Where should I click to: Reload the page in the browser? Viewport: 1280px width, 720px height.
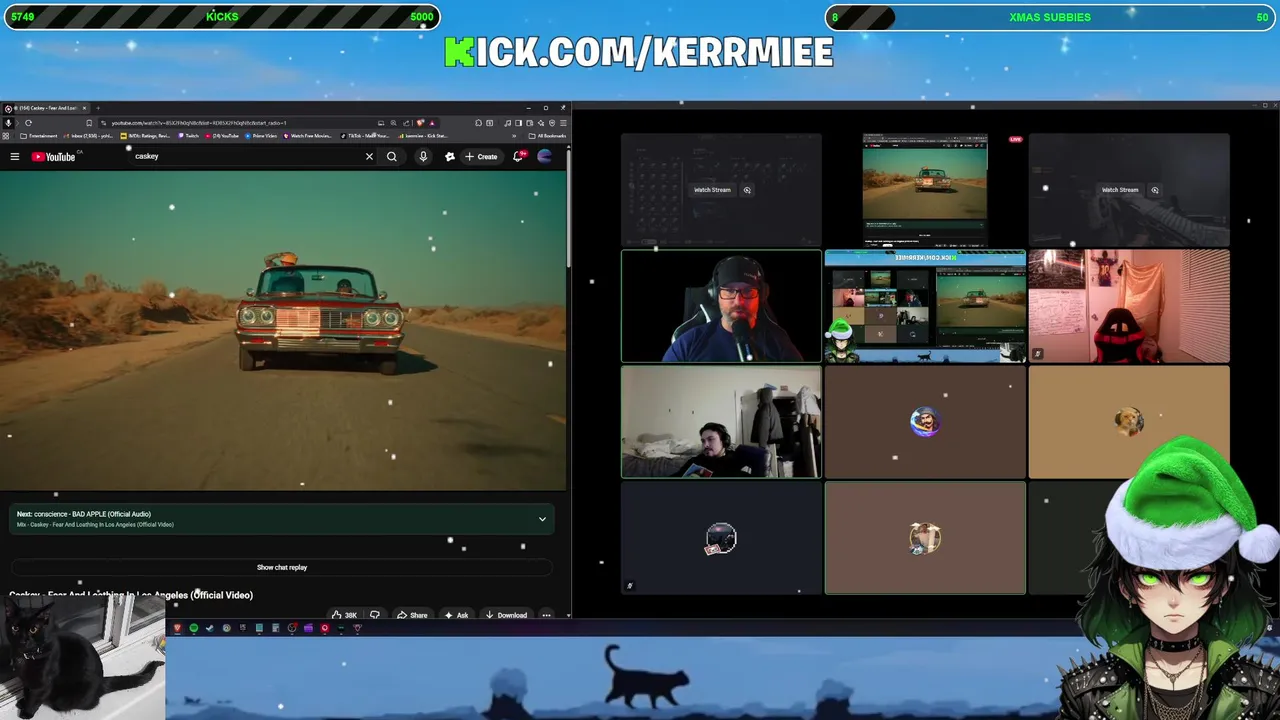(x=28, y=123)
